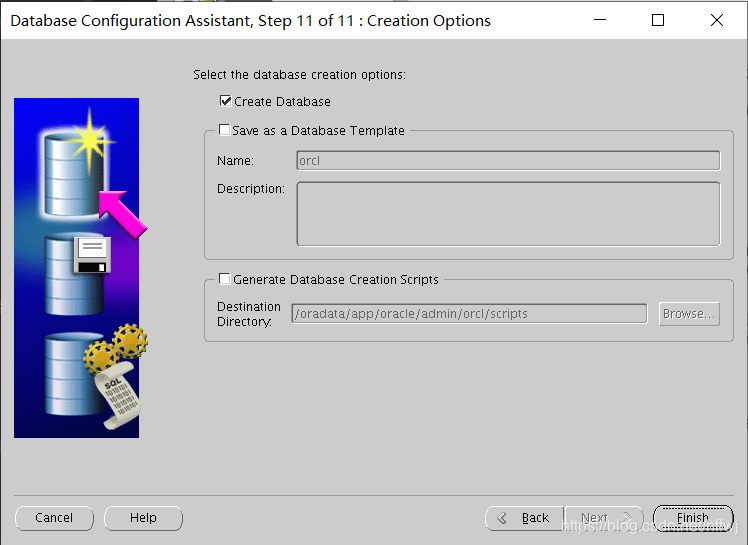Screen dimensions: 748x545
Task: Focus the Destination Directory path field
Action: (x=469, y=314)
